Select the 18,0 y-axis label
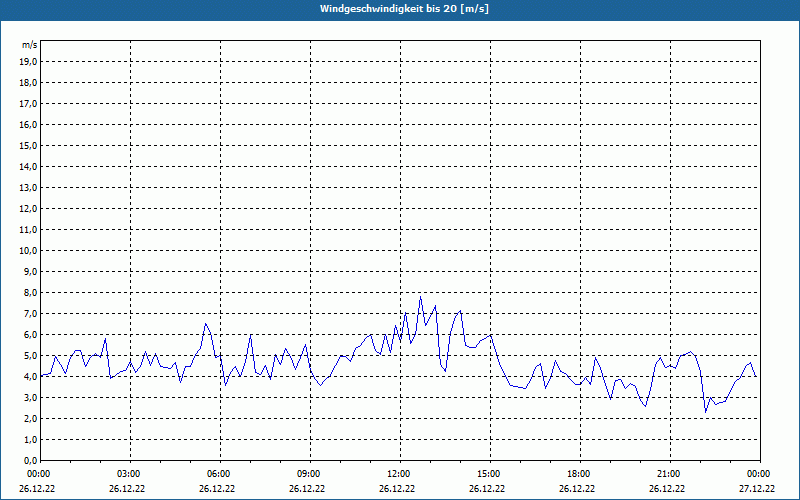This screenshot has width=800, height=500. tap(29, 83)
